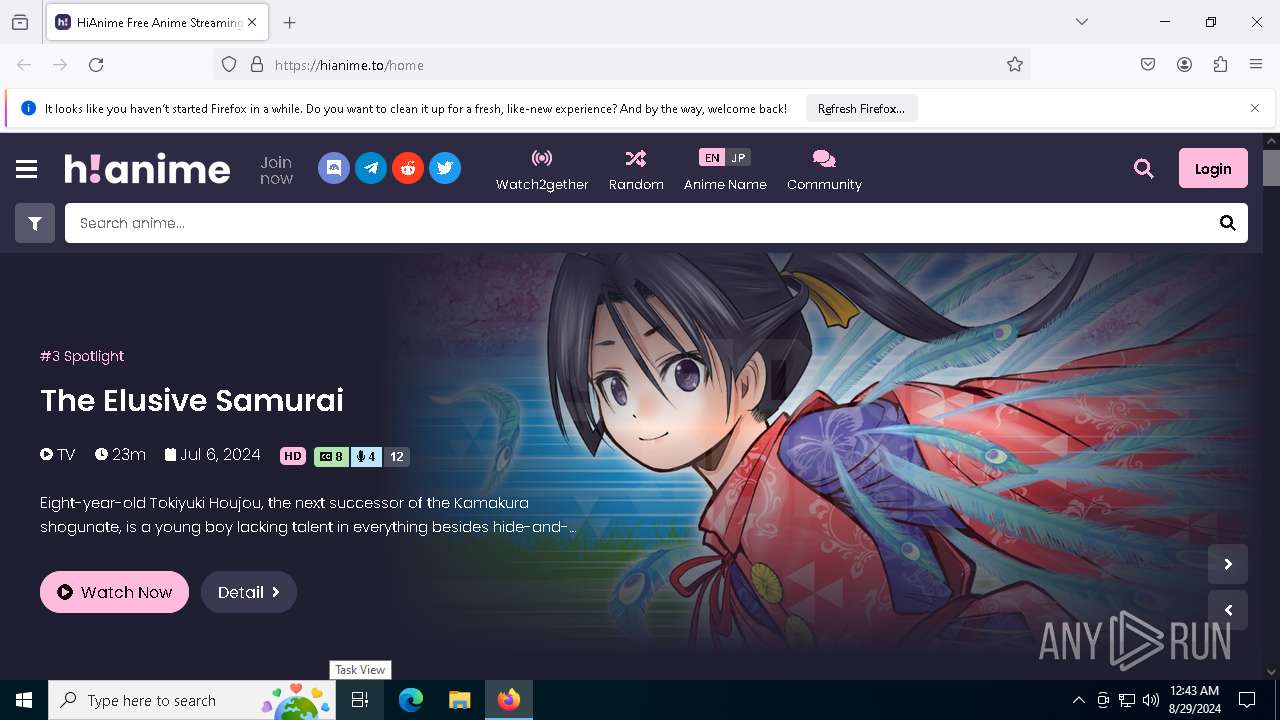This screenshot has height=720, width=1280.
Task: Open a Random anime
Action: 636,170
